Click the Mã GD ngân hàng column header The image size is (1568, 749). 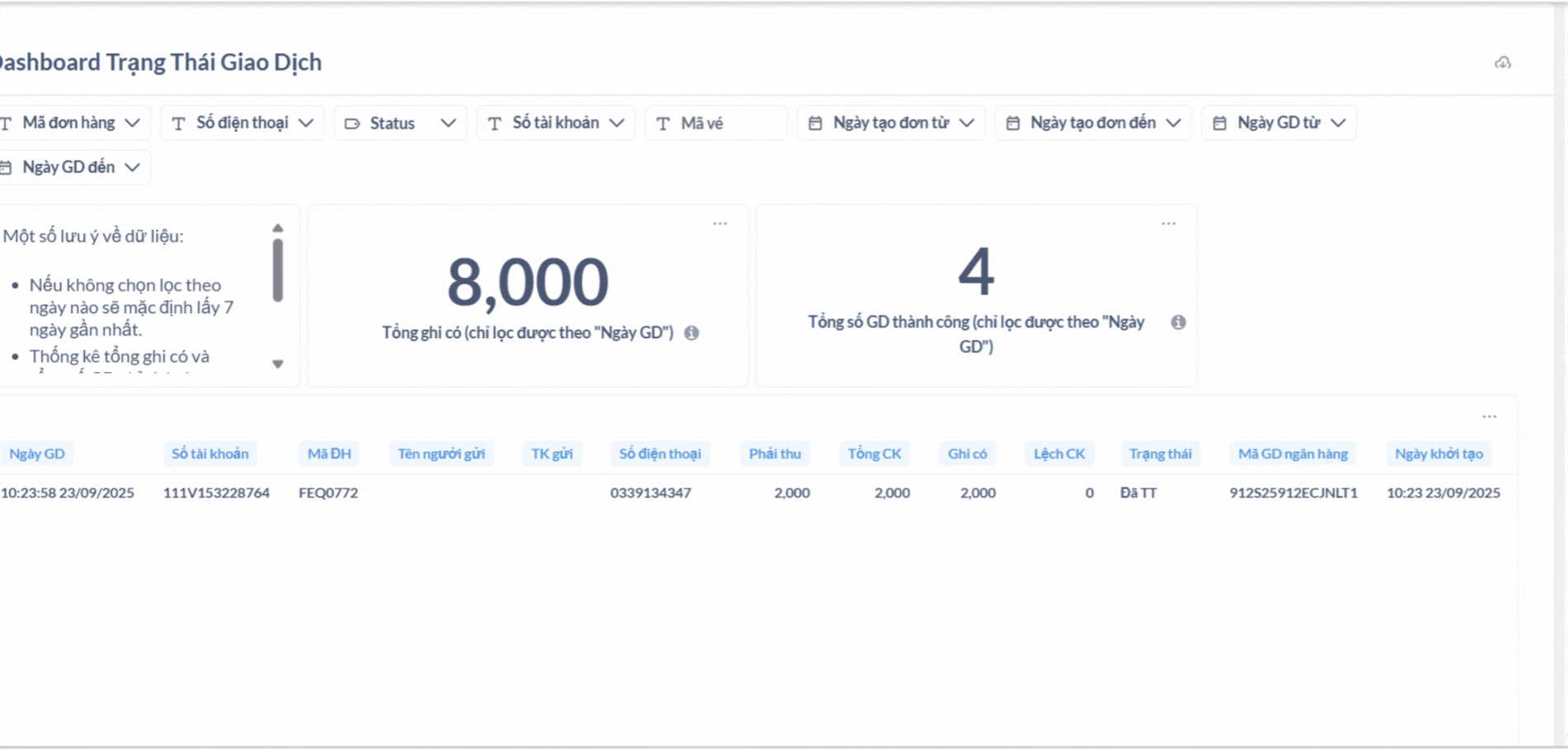point(1293,454)
